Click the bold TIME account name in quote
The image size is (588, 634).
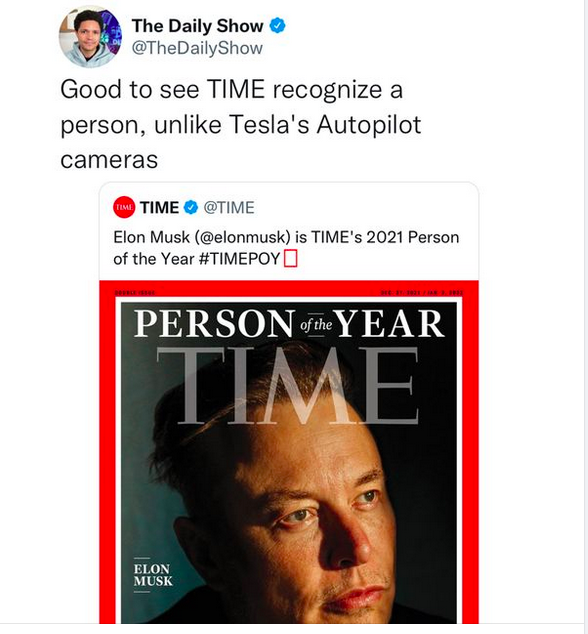tap(159, 207)
